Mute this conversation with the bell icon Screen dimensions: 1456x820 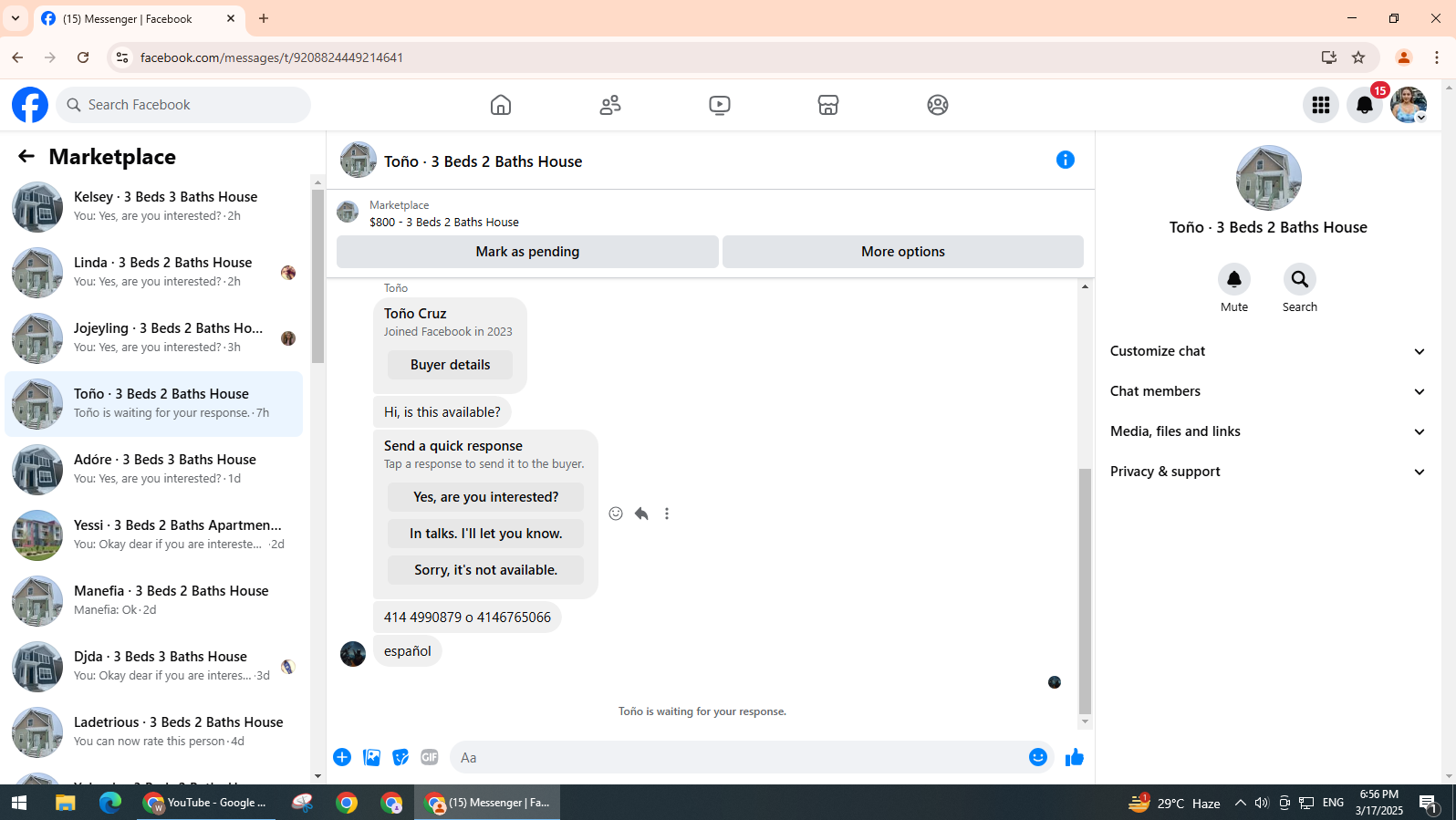pyautogui.click(x=1234, y=279)
